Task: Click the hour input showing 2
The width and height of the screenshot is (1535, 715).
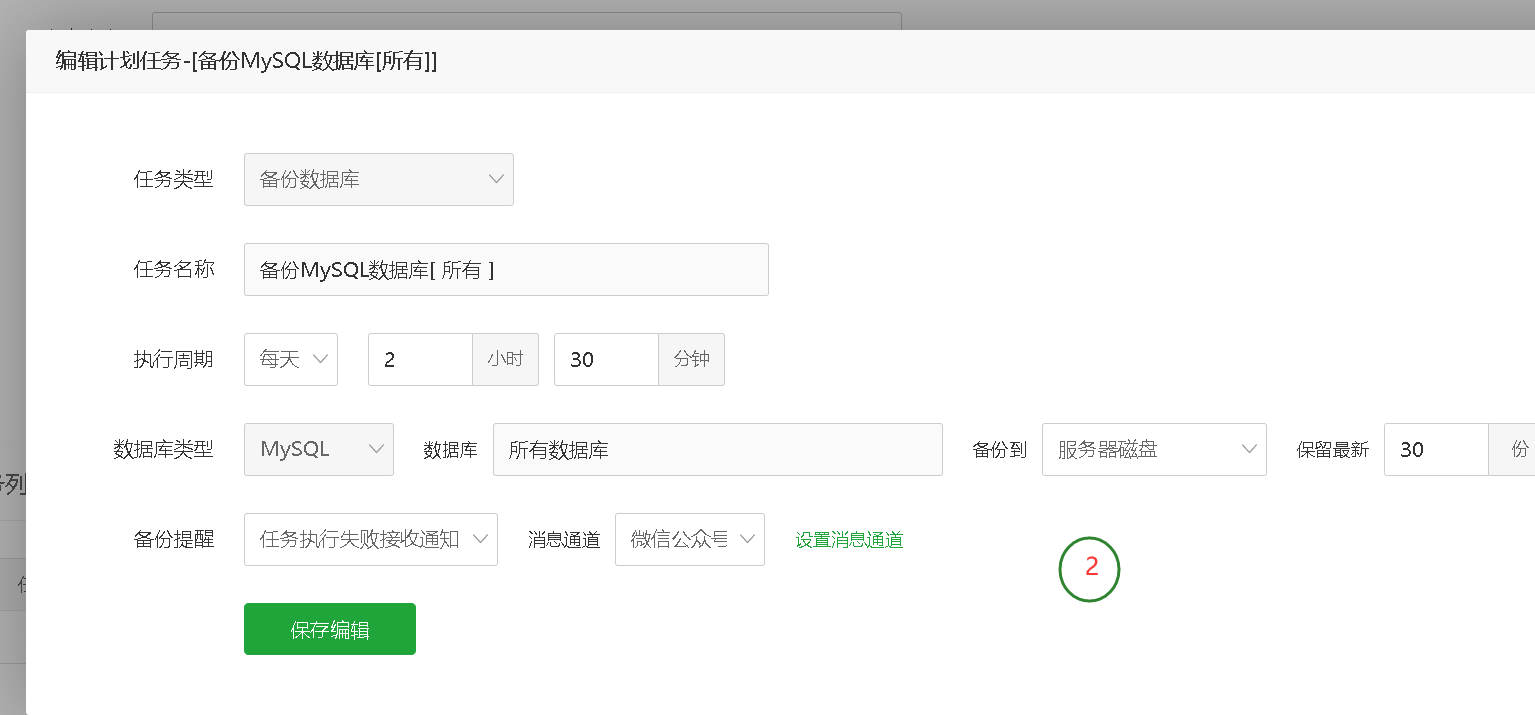Action: tap(420, 359)
